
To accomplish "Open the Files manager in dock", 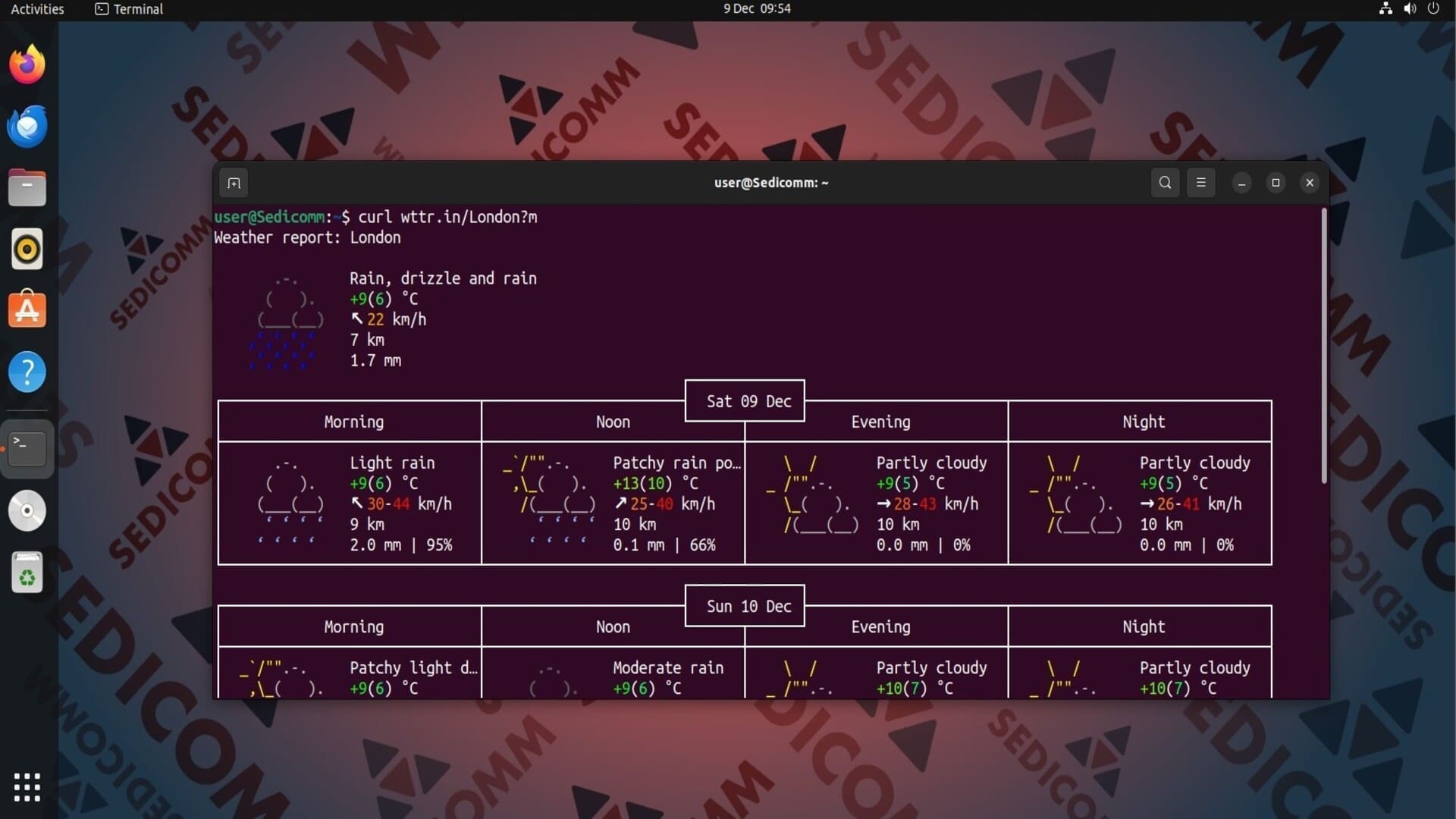I will pyautogui.click(x=27, y=187).
